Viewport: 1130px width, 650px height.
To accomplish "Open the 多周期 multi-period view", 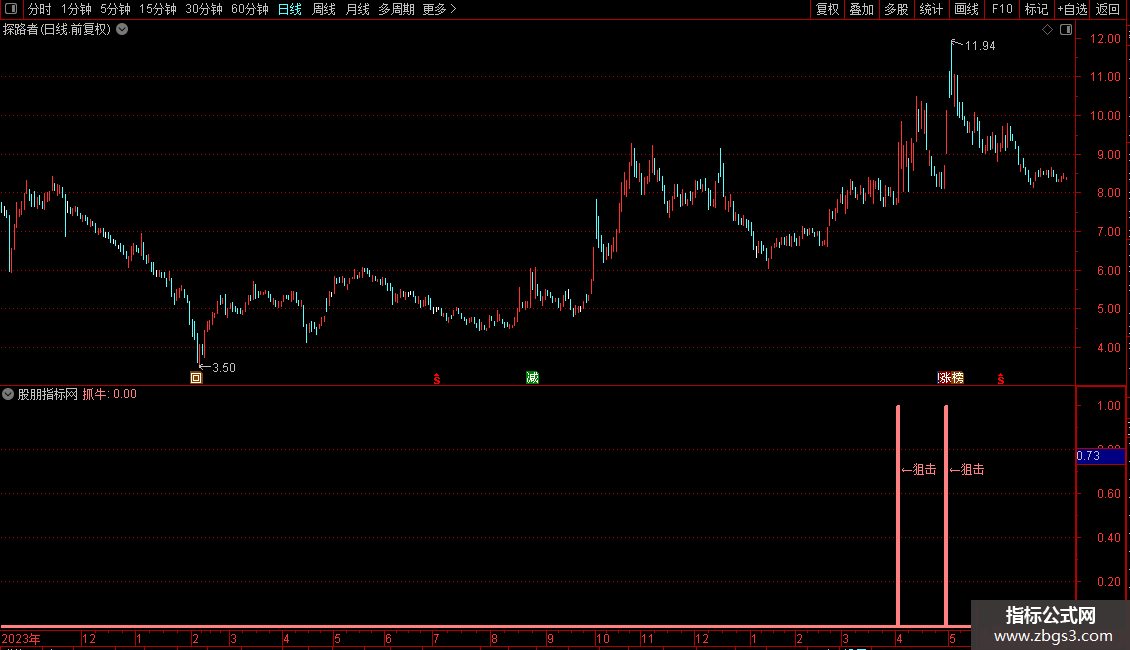I will point(396,9).
